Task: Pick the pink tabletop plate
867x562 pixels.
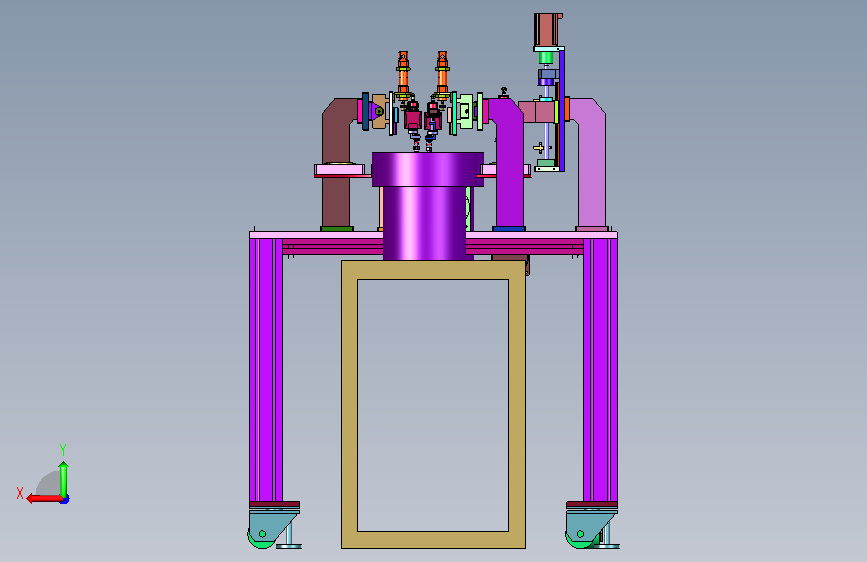Action: 433,235
